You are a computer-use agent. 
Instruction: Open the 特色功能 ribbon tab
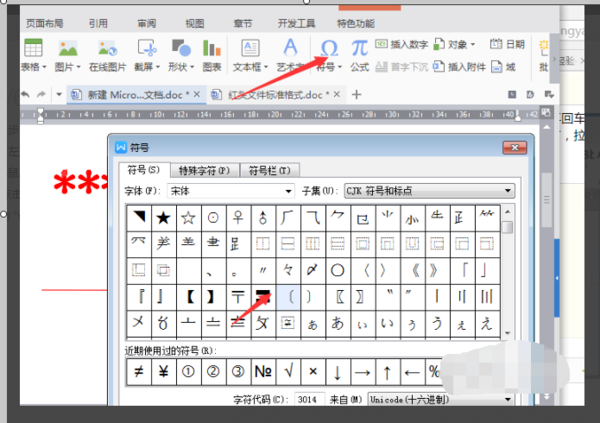tap(355, 24)
